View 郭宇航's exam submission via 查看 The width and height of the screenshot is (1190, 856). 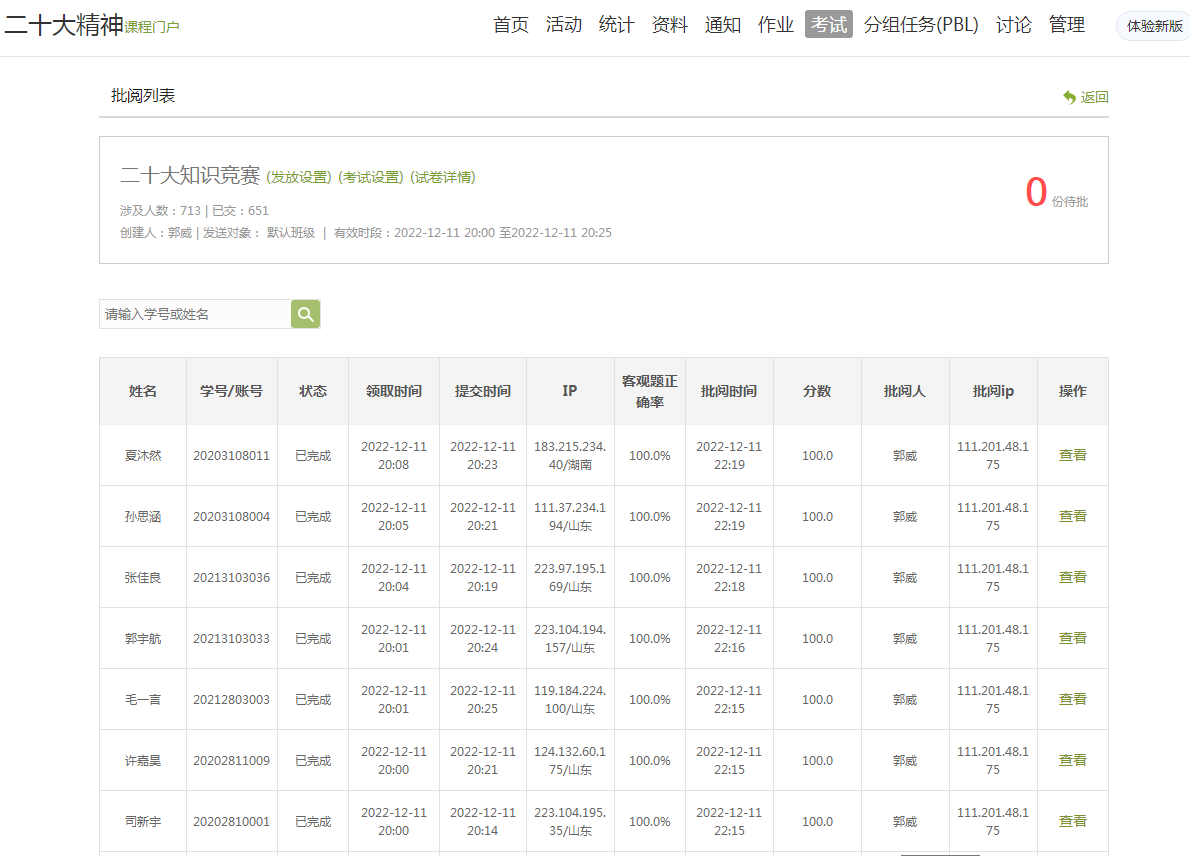(x=1072, y=637)
